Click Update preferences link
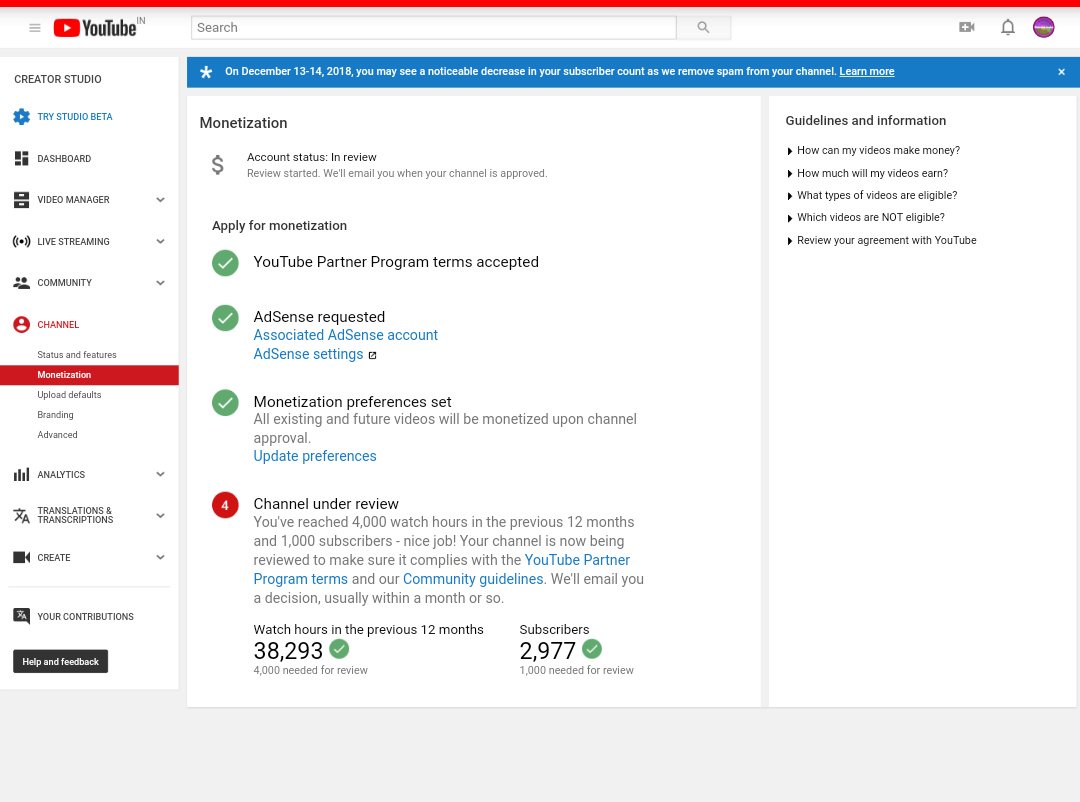Screen dimensions: 1080x802 pos(315,456)
